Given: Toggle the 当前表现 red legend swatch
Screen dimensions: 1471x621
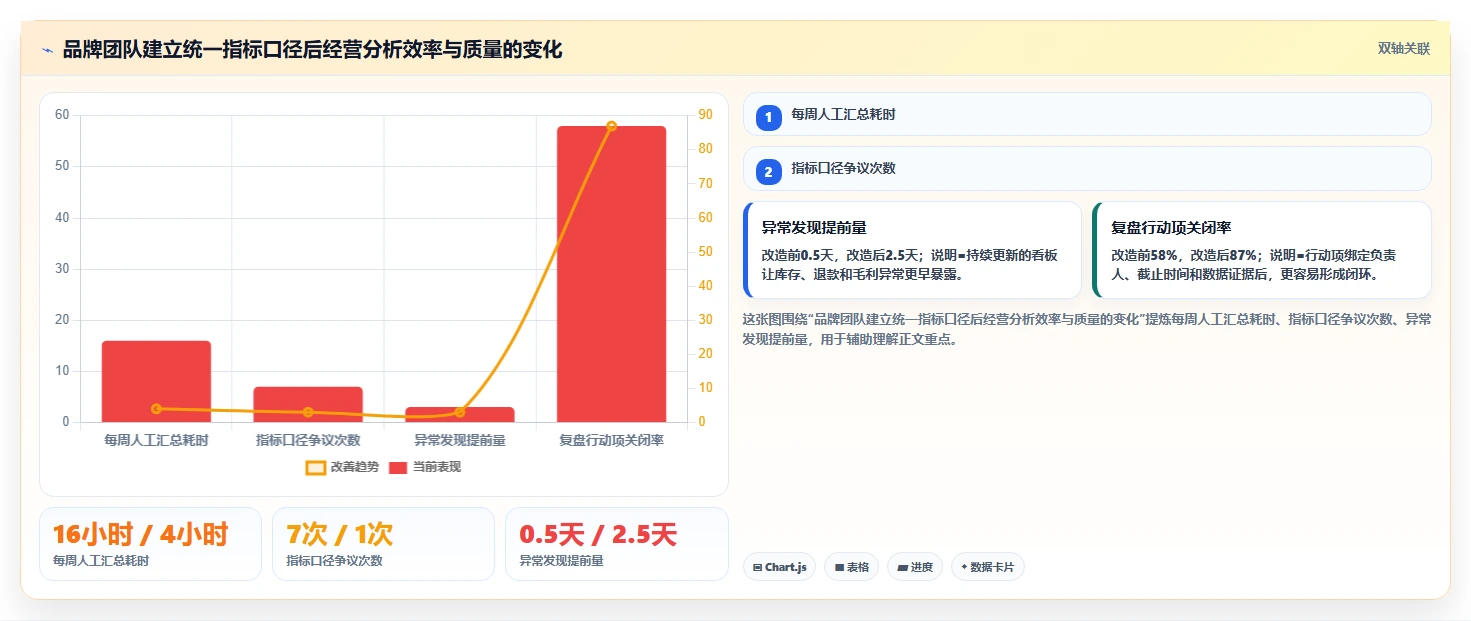Looking at the screenshot, I should [397, 467].
